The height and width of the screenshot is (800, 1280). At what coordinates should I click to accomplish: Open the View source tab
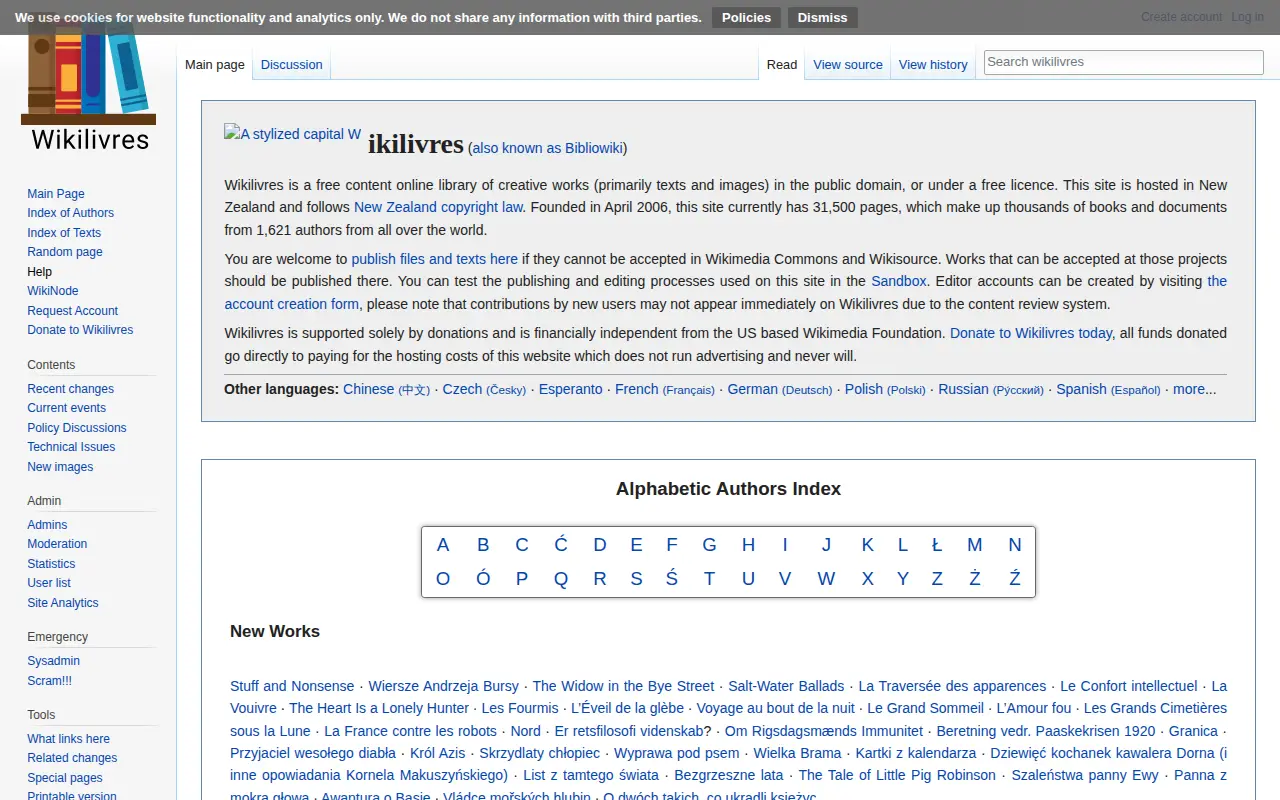(848, 64)
